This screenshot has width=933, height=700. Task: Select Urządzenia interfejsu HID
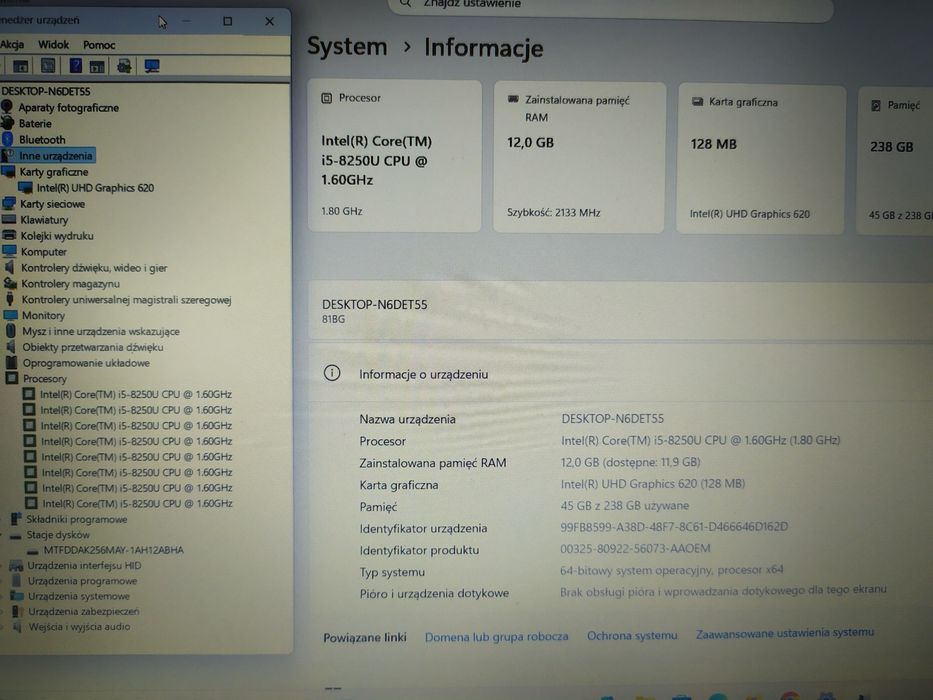[x=84, y=565]
